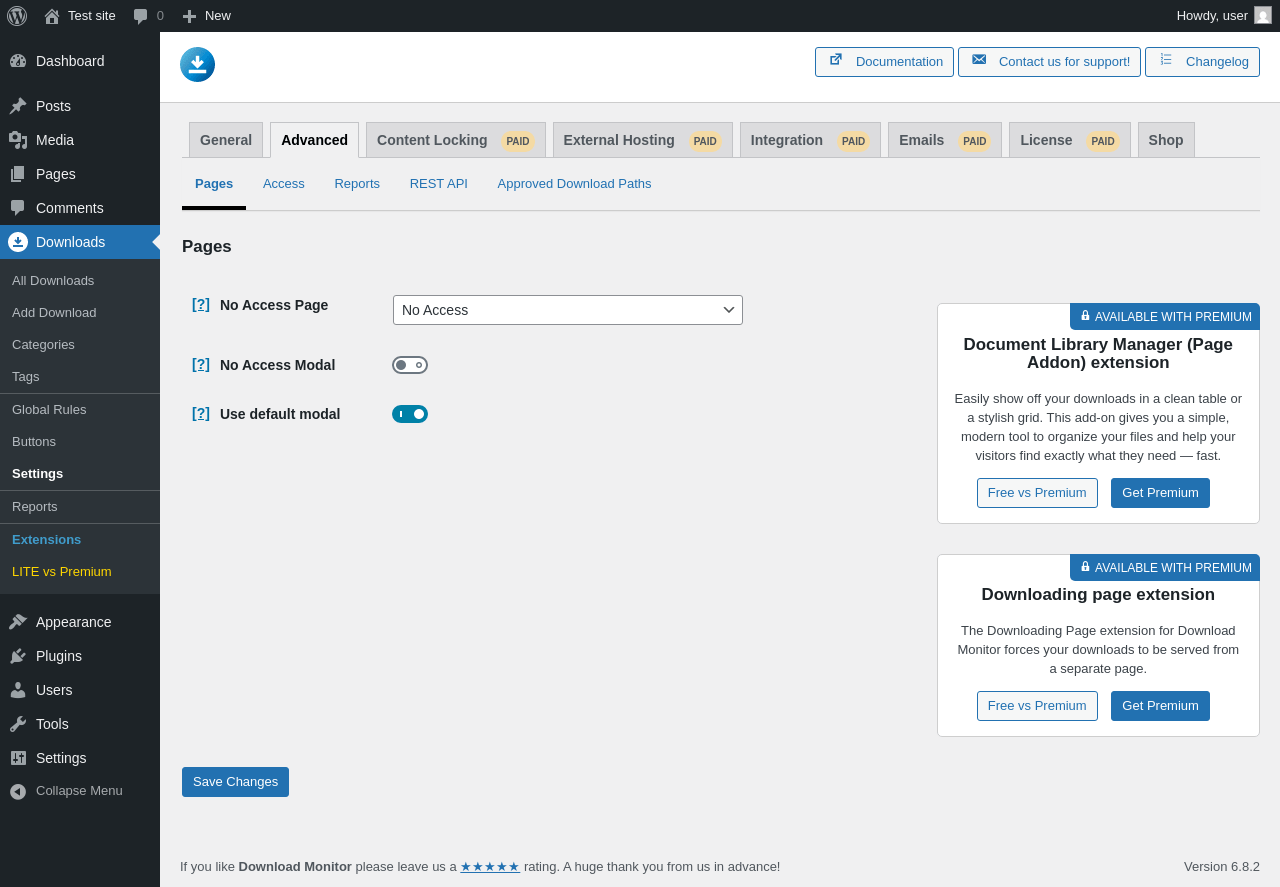Click the Settings sliders icon in sidebar
Viewport: 1280px width, 887px height.
18,758
